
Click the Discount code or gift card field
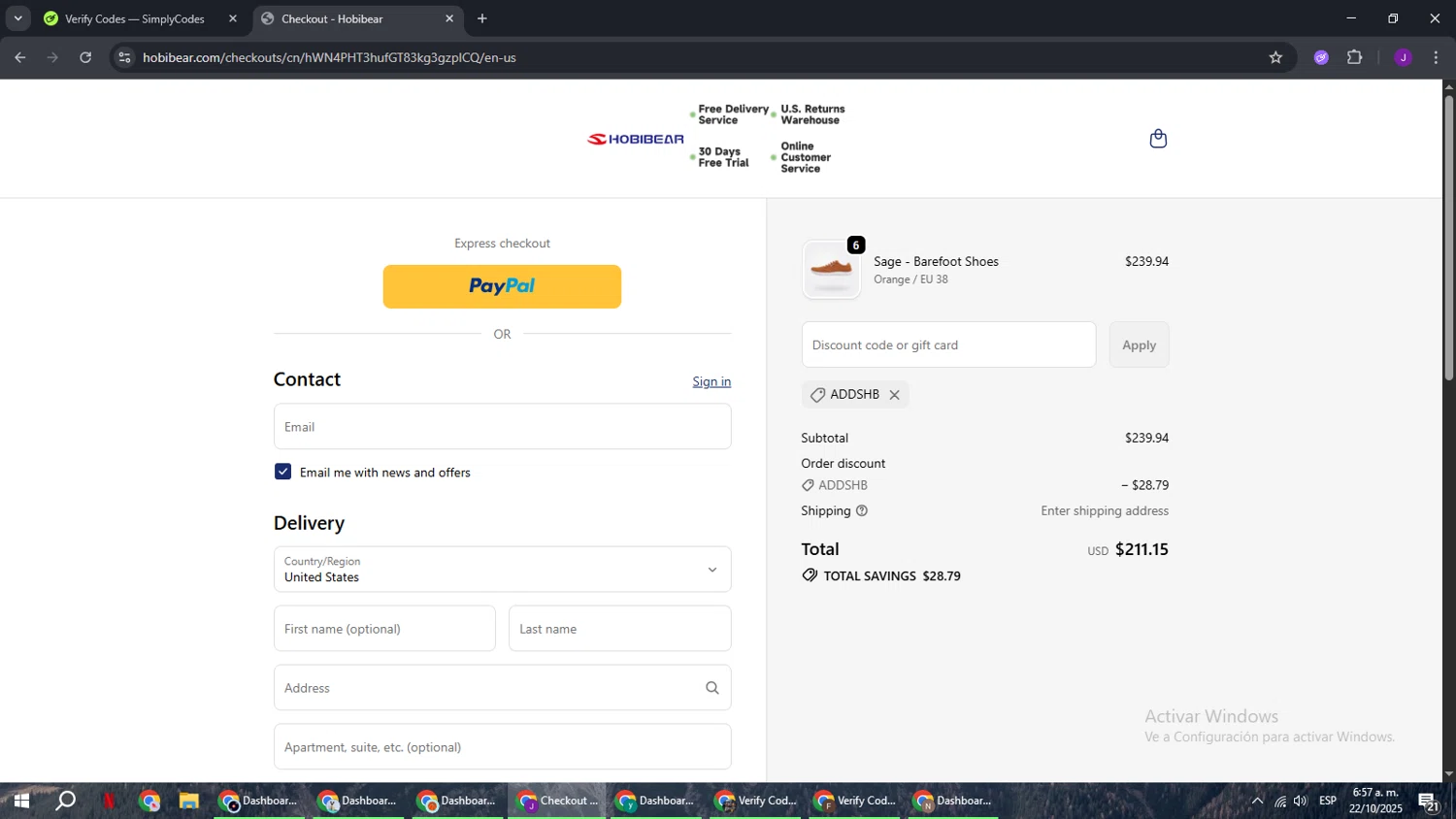pyautogui.click(x=948, y=344)
